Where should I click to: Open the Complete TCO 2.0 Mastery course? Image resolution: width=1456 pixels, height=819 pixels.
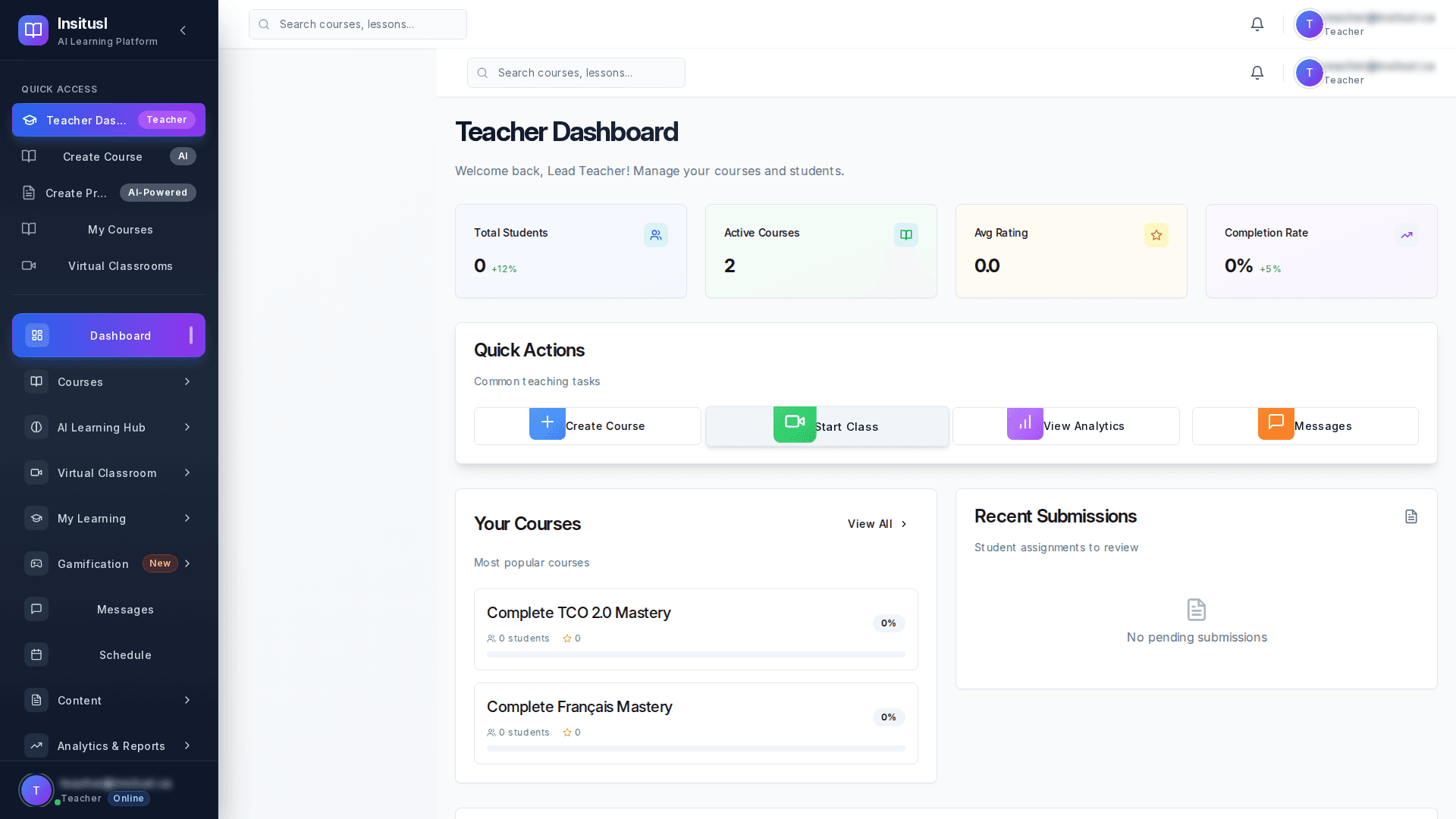[x=579, y=613]
